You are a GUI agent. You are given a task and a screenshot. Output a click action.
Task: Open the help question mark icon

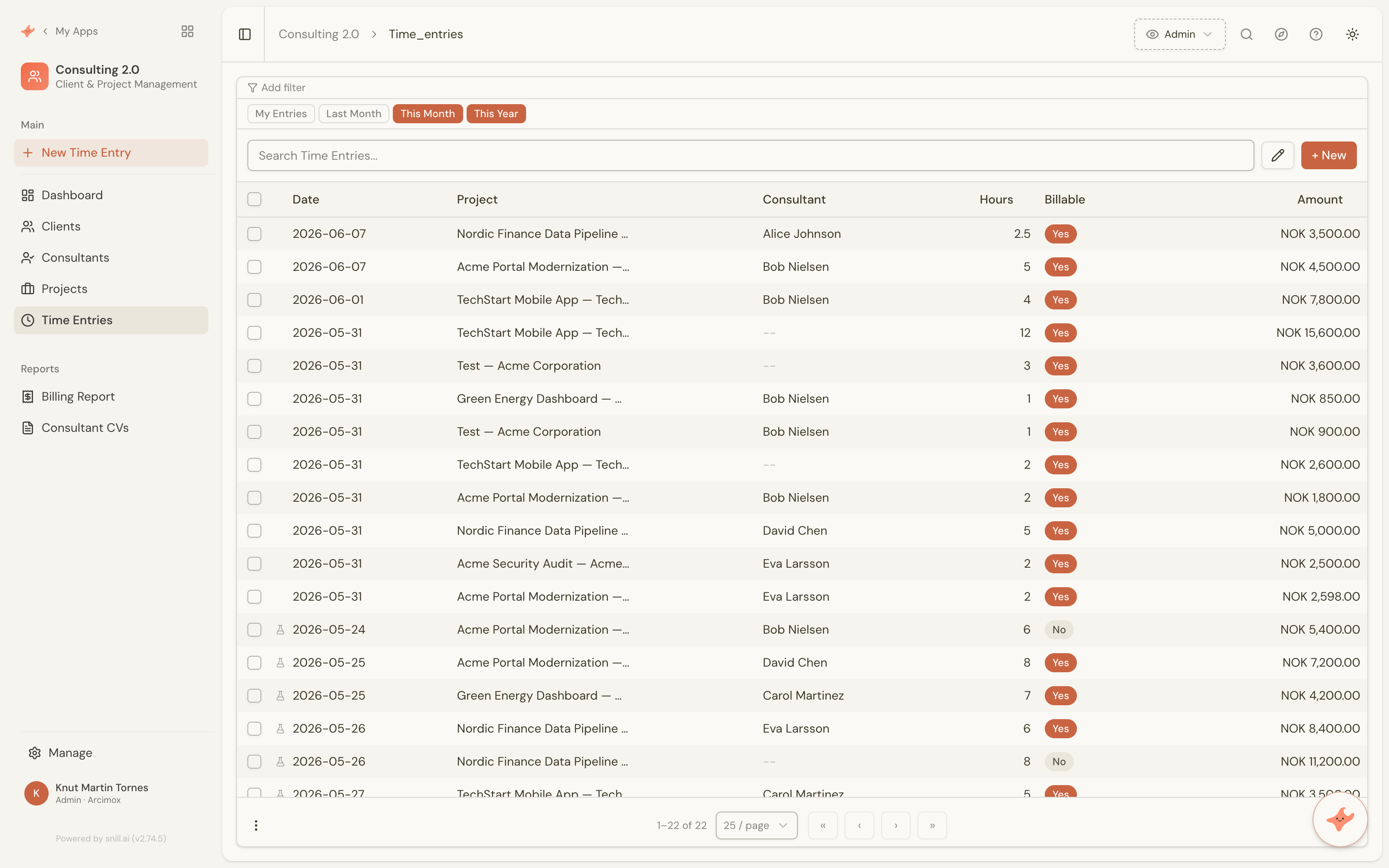(x=1316, y=34)
